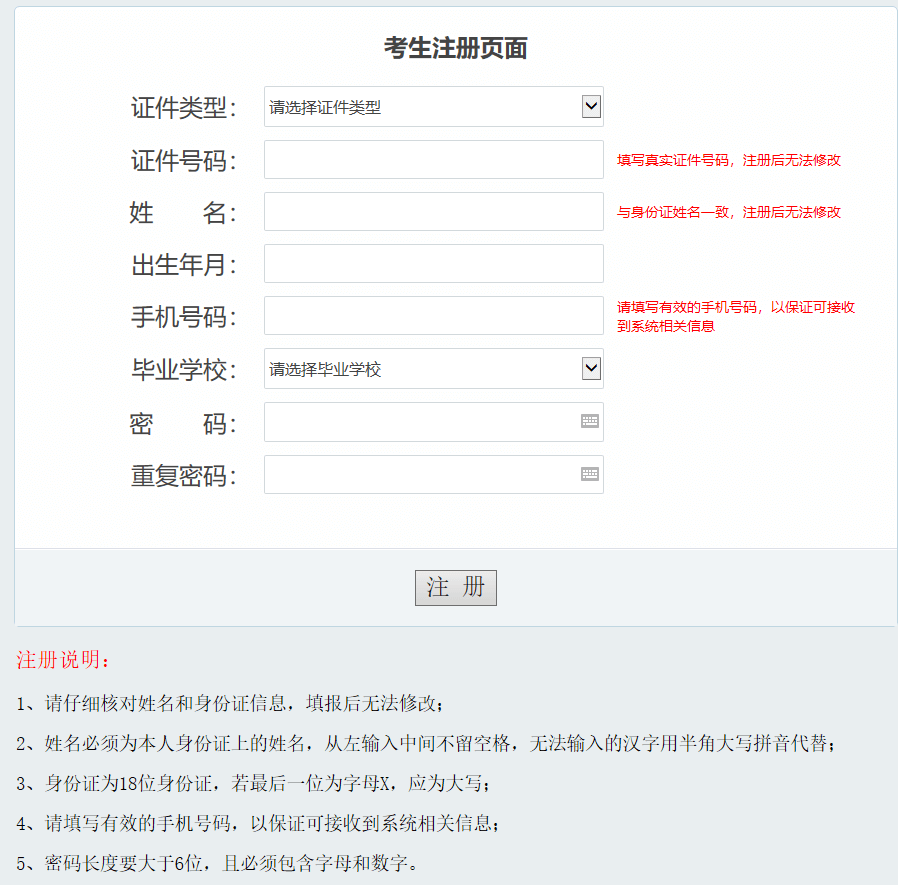
Task: Click the 注册 button to register
Action: click(x=455, y=588)
